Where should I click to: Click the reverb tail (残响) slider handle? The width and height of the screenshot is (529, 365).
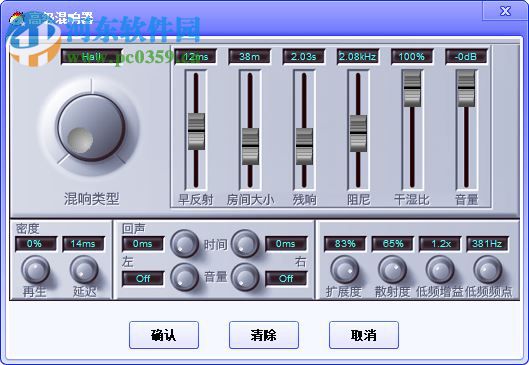point(304,146)
